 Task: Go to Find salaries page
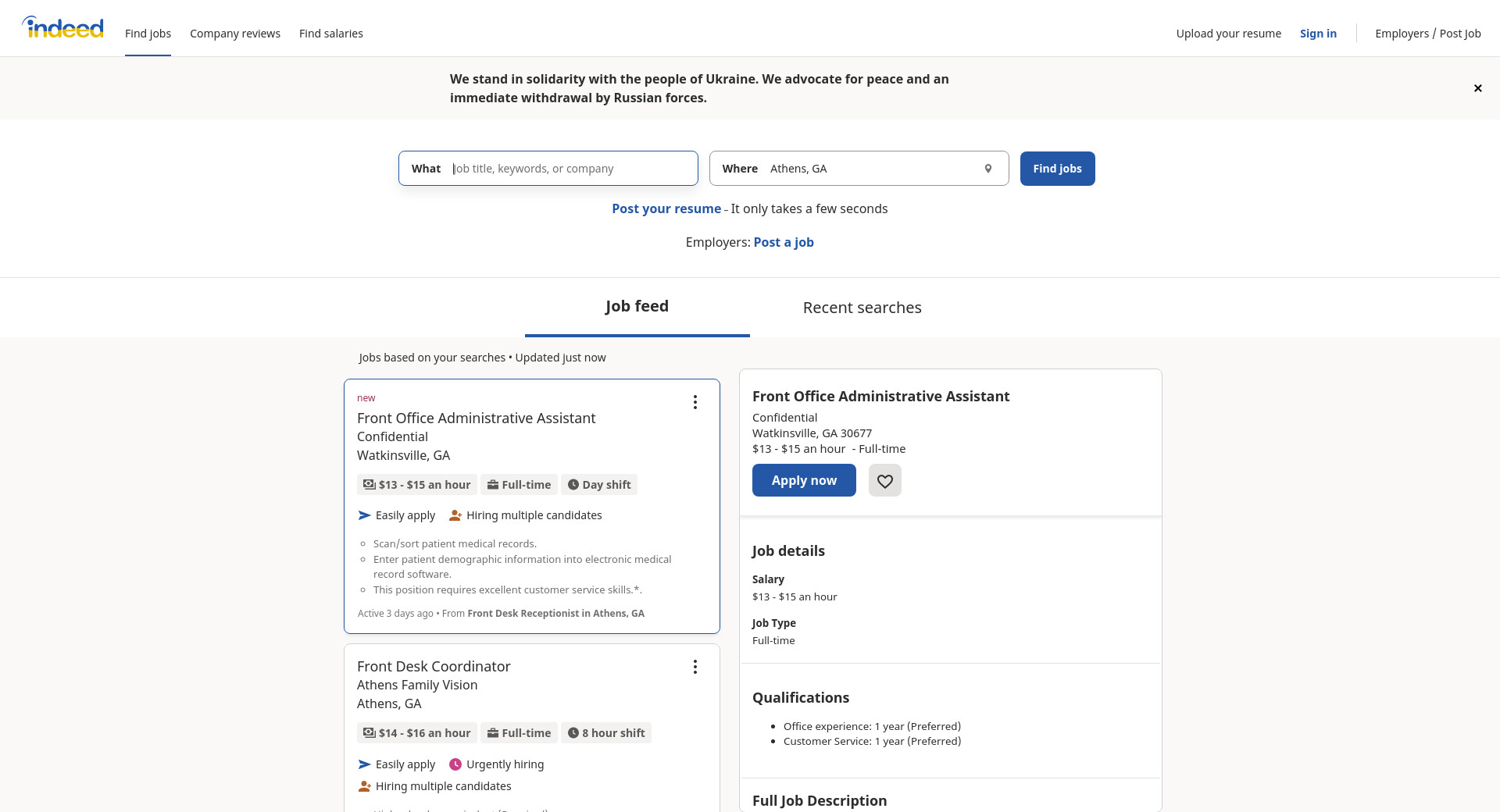330,34
